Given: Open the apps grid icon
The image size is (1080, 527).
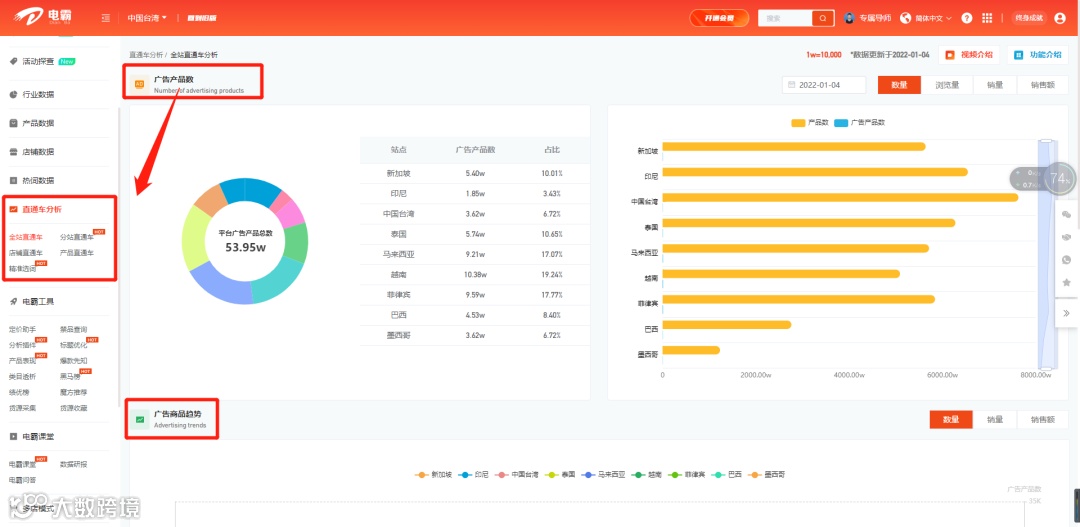Looking at the screenshot, I should pyautogui.click(x=987, y=18).
